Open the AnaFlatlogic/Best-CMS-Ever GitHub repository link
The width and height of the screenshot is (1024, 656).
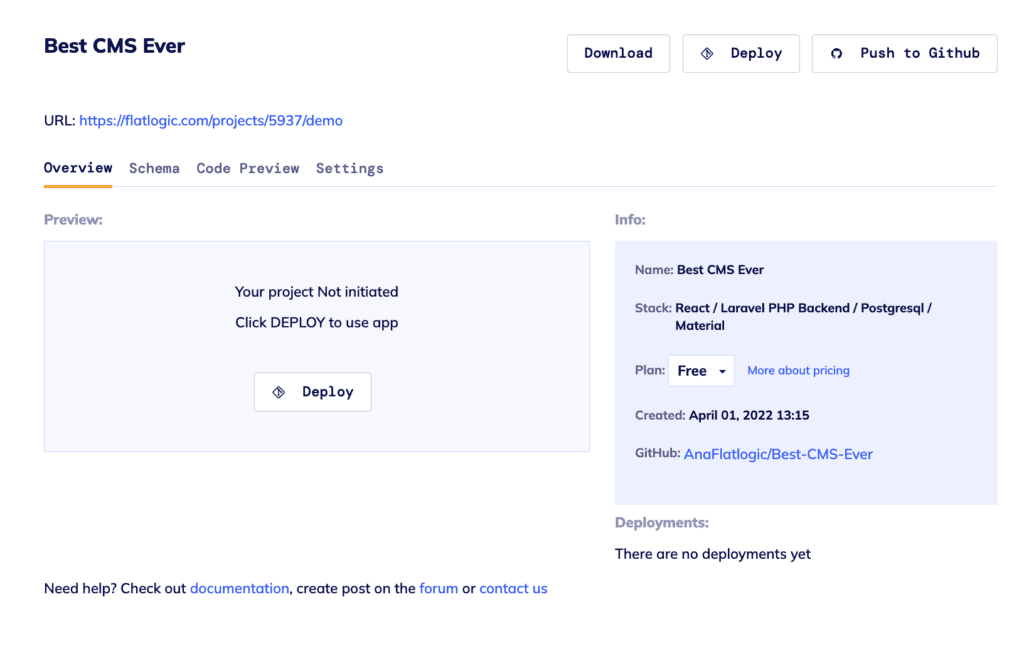778,454
